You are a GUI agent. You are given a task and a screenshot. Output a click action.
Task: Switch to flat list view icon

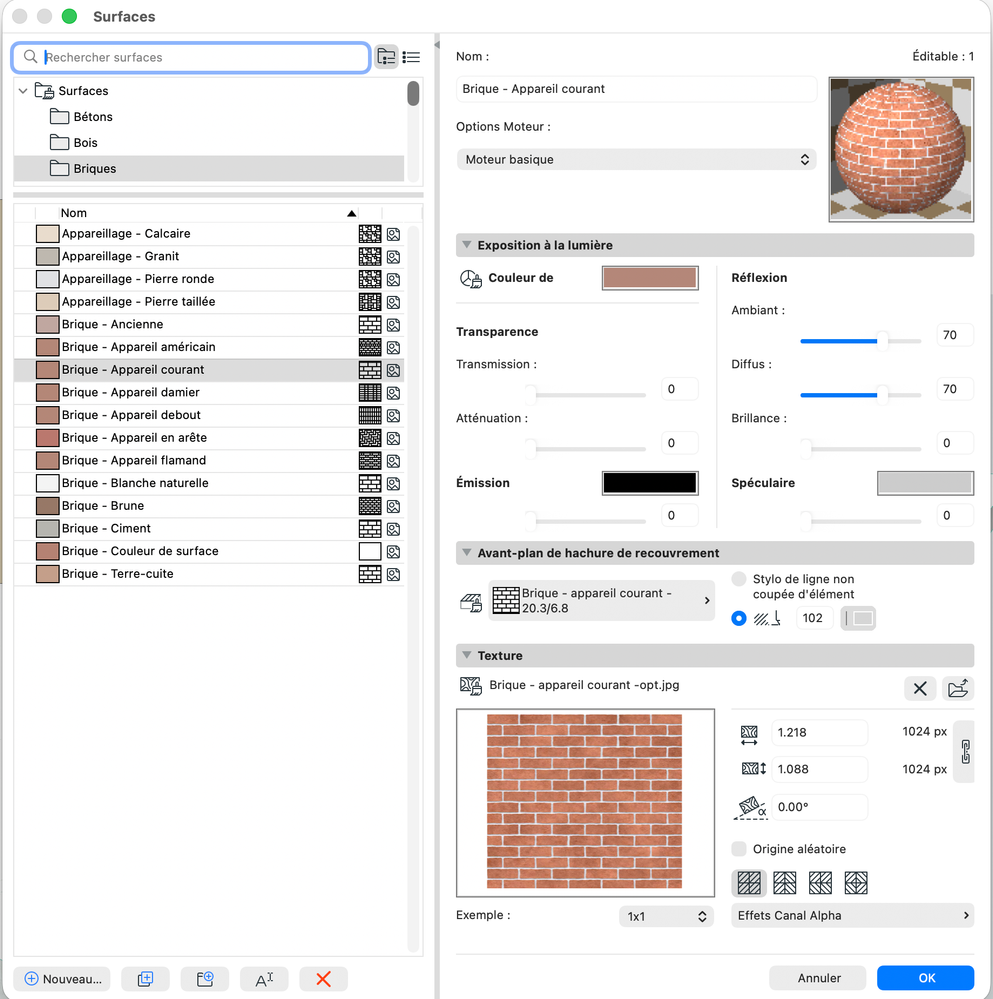tap(411, 57)
